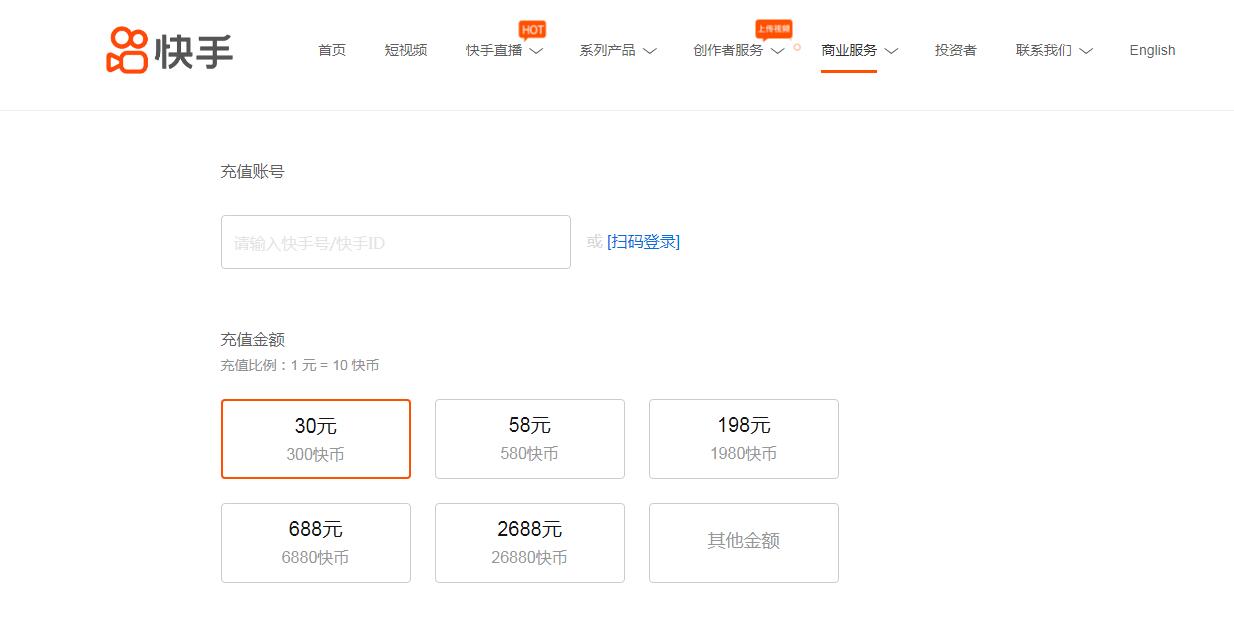
Task: Choose 其他金额 for a custom amount
Action: coord(743,542)
